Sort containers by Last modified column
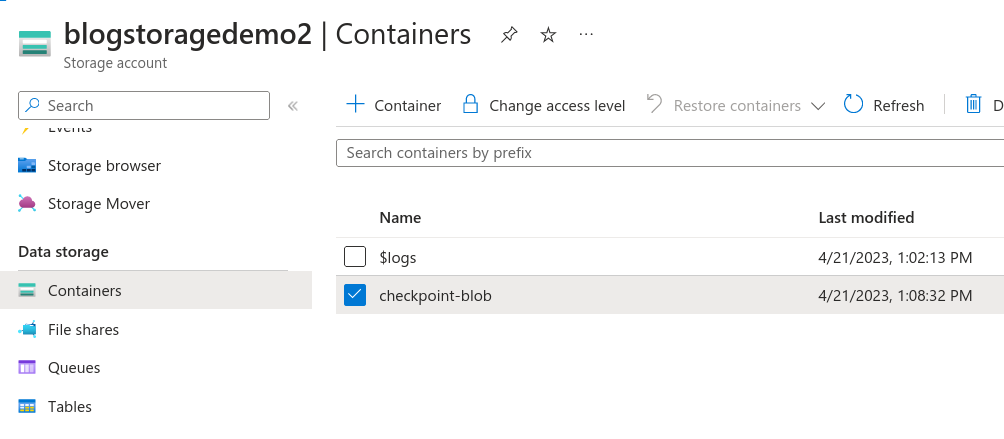The width and height of the screenshot is (1004, 439). pos(866,218)
